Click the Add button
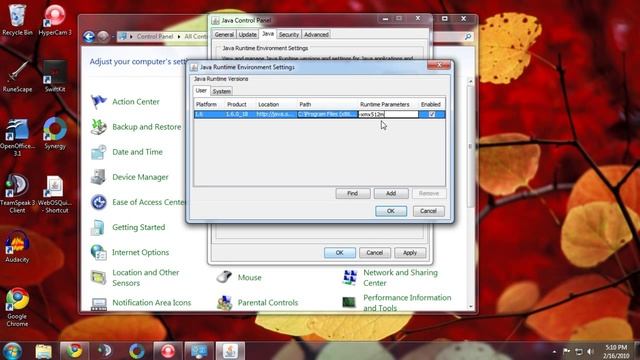Viewport: 640px width, 360px height. (391, 193)
